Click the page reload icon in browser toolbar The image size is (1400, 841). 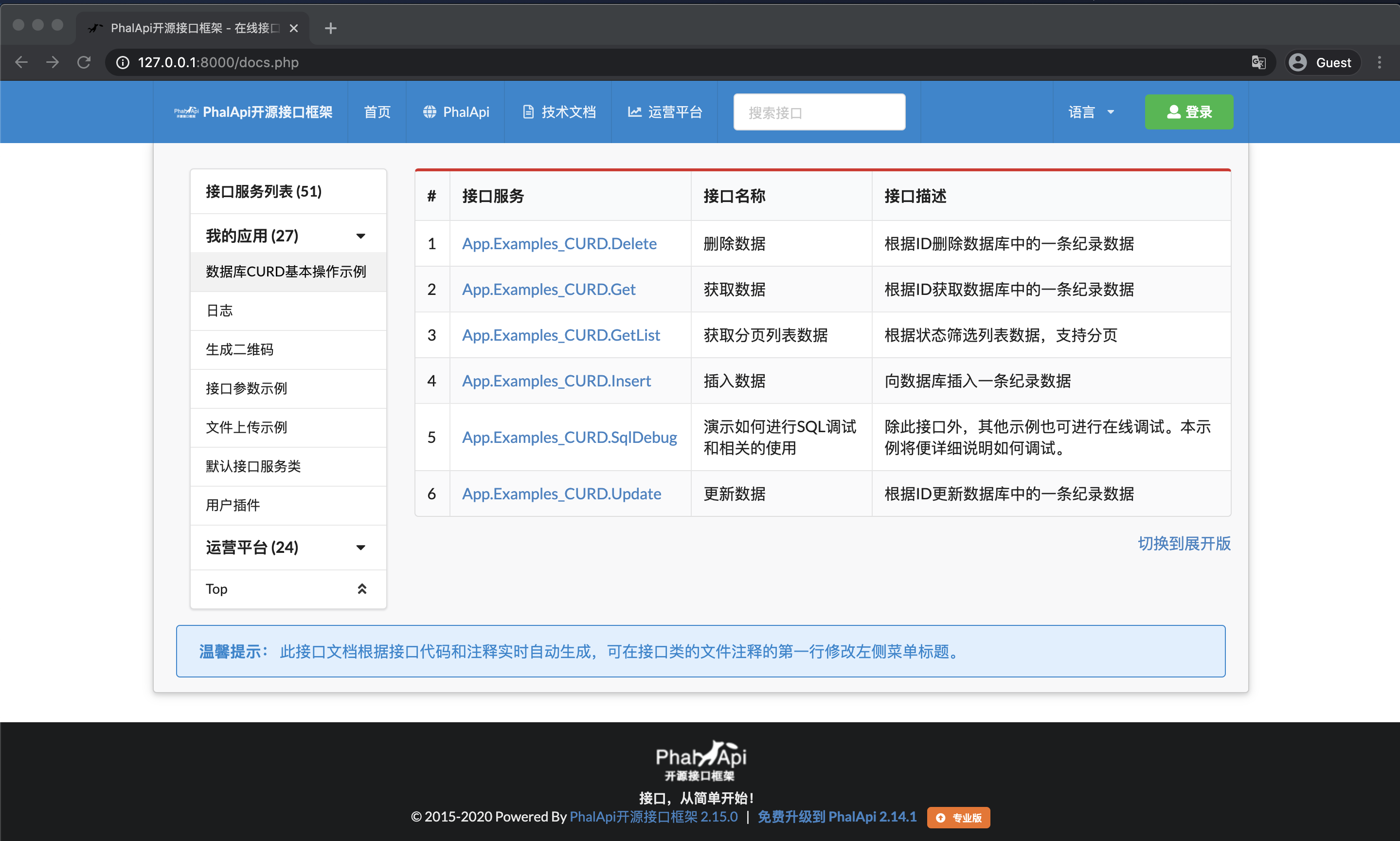click(x=84, y=62)
